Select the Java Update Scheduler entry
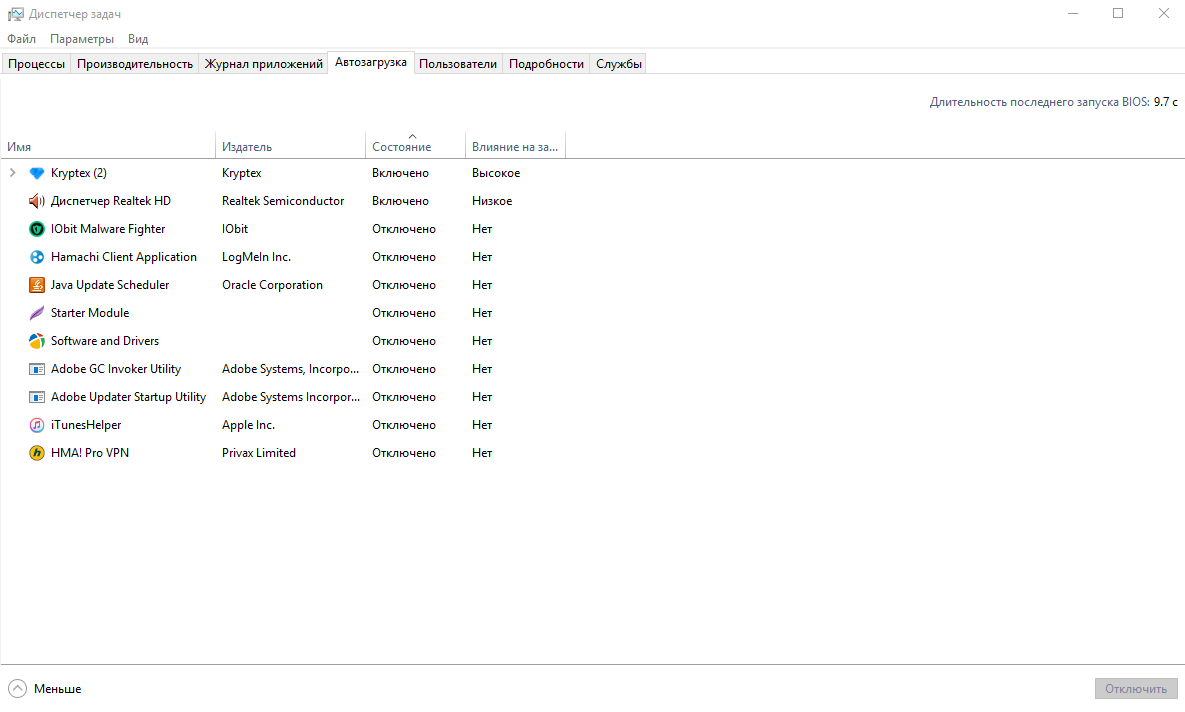The width and height of the screenshot is (1185, 712). click(110, 285)
